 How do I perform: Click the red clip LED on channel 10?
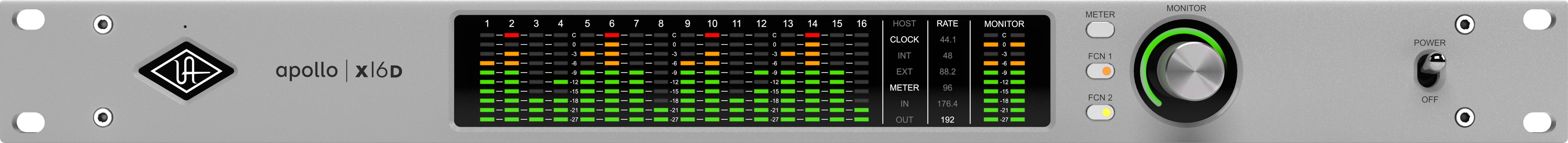[712, 35]
